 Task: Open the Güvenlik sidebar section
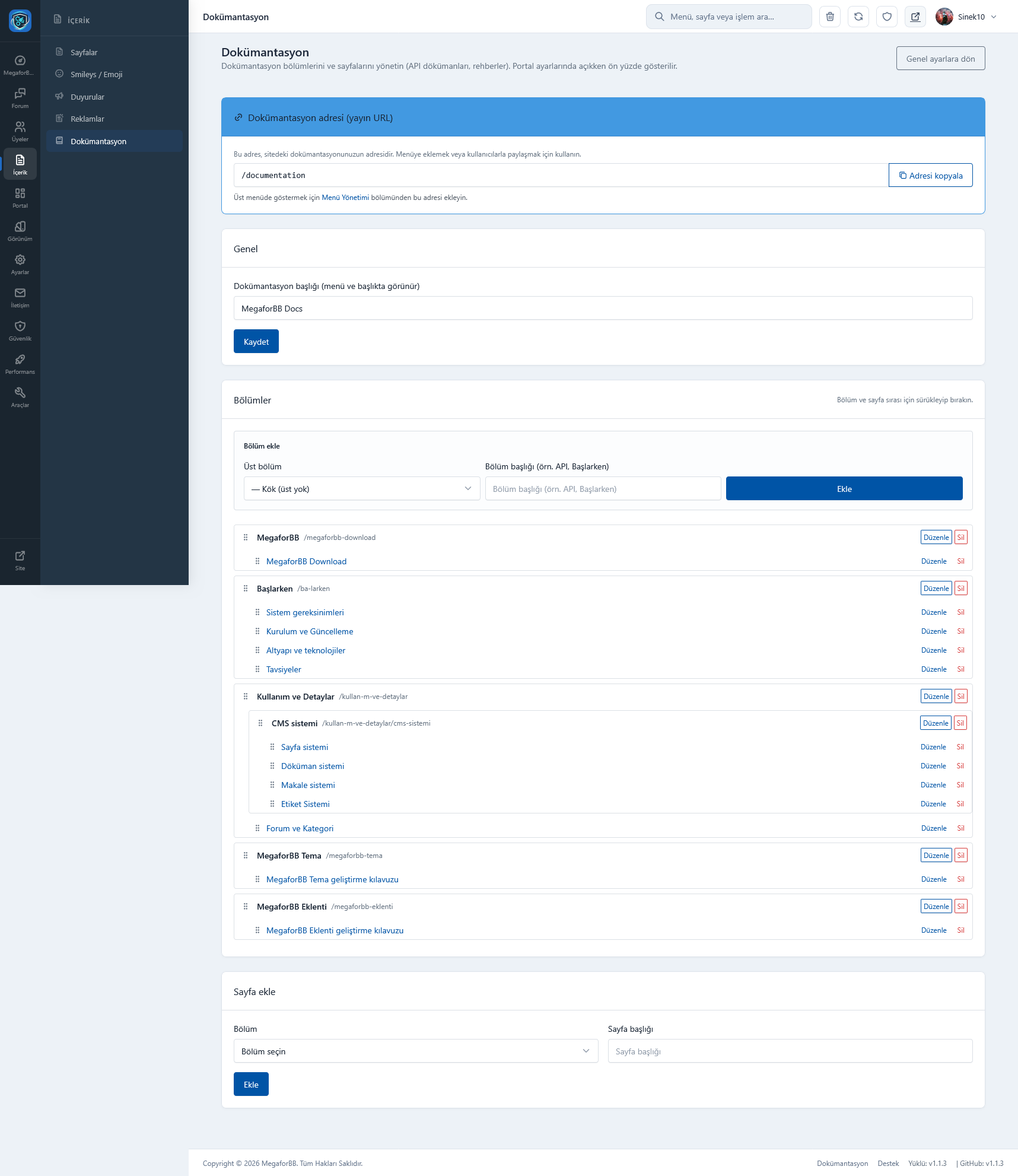coord(20,330)
